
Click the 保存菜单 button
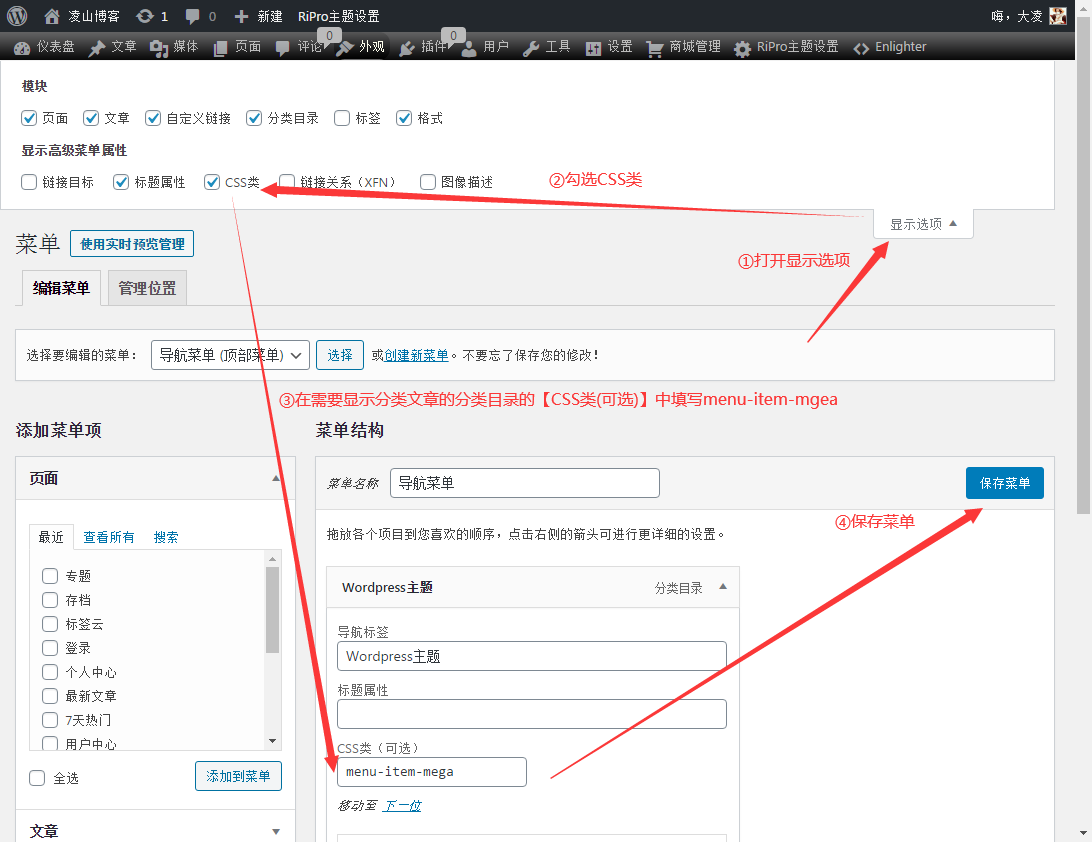pos(1004,483)
